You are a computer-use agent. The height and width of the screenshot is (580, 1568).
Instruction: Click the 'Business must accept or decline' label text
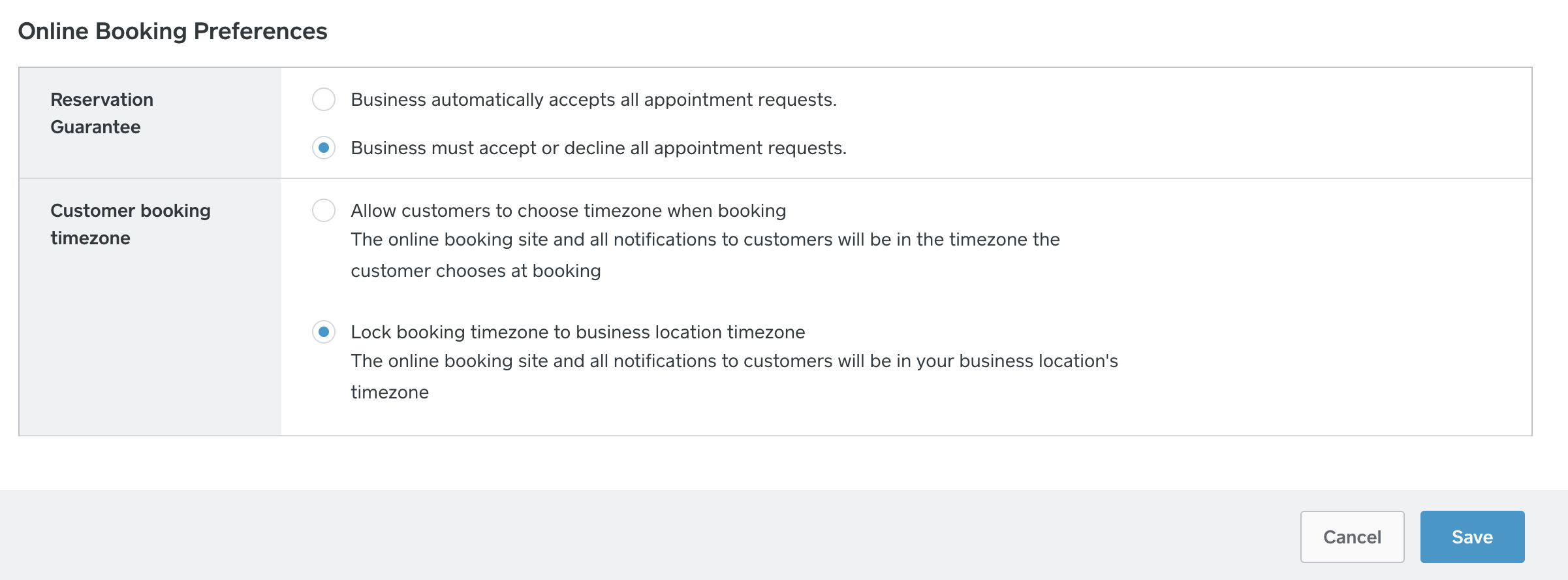click(598, 148)
